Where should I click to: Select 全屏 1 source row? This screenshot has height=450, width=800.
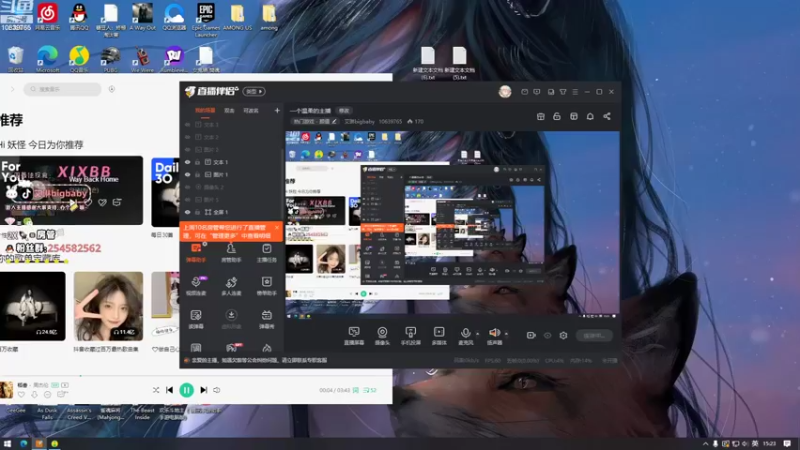pyautogui.click(x=231, y=212)
